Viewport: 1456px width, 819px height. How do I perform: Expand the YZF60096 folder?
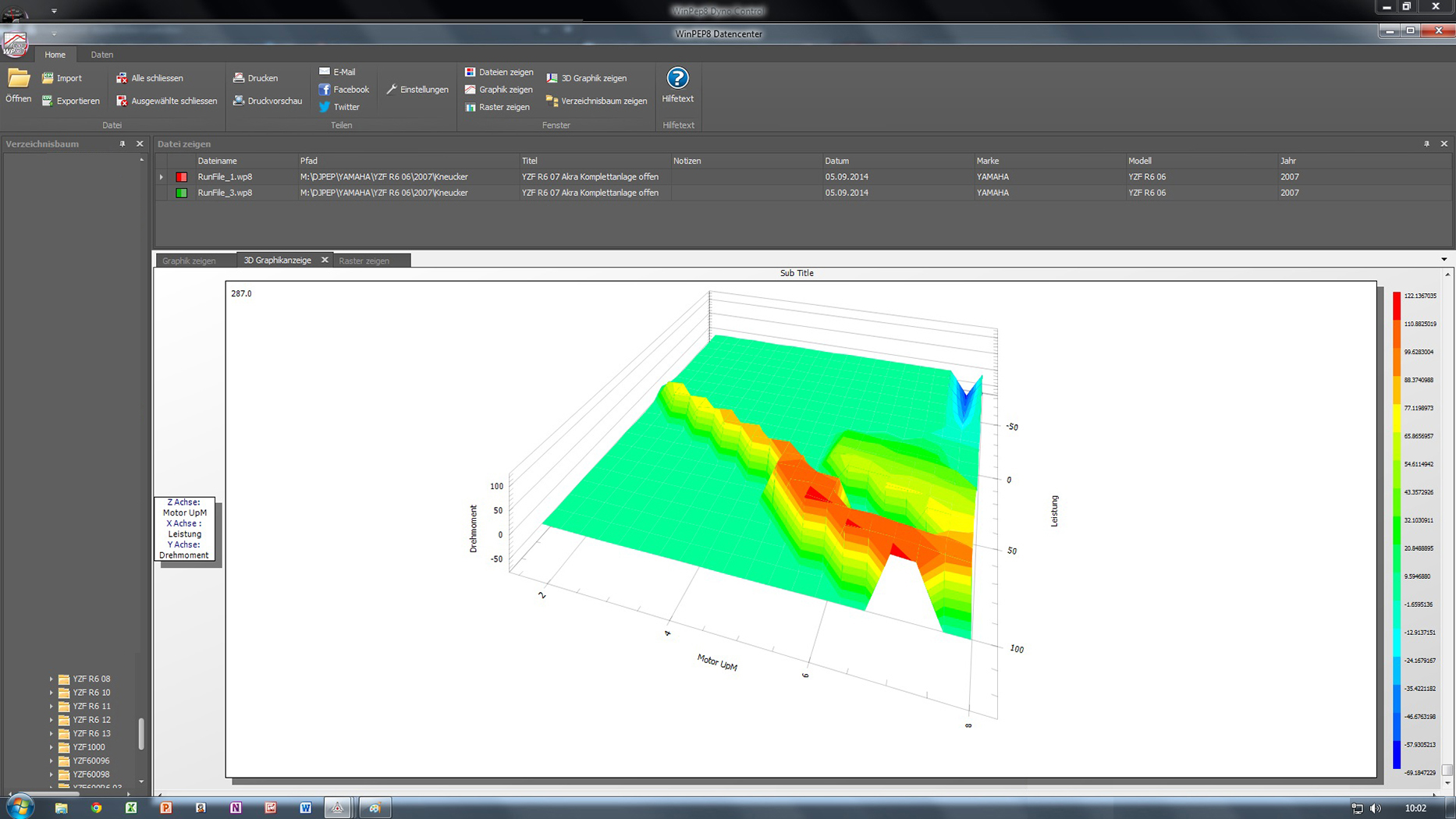click(51, 761)
